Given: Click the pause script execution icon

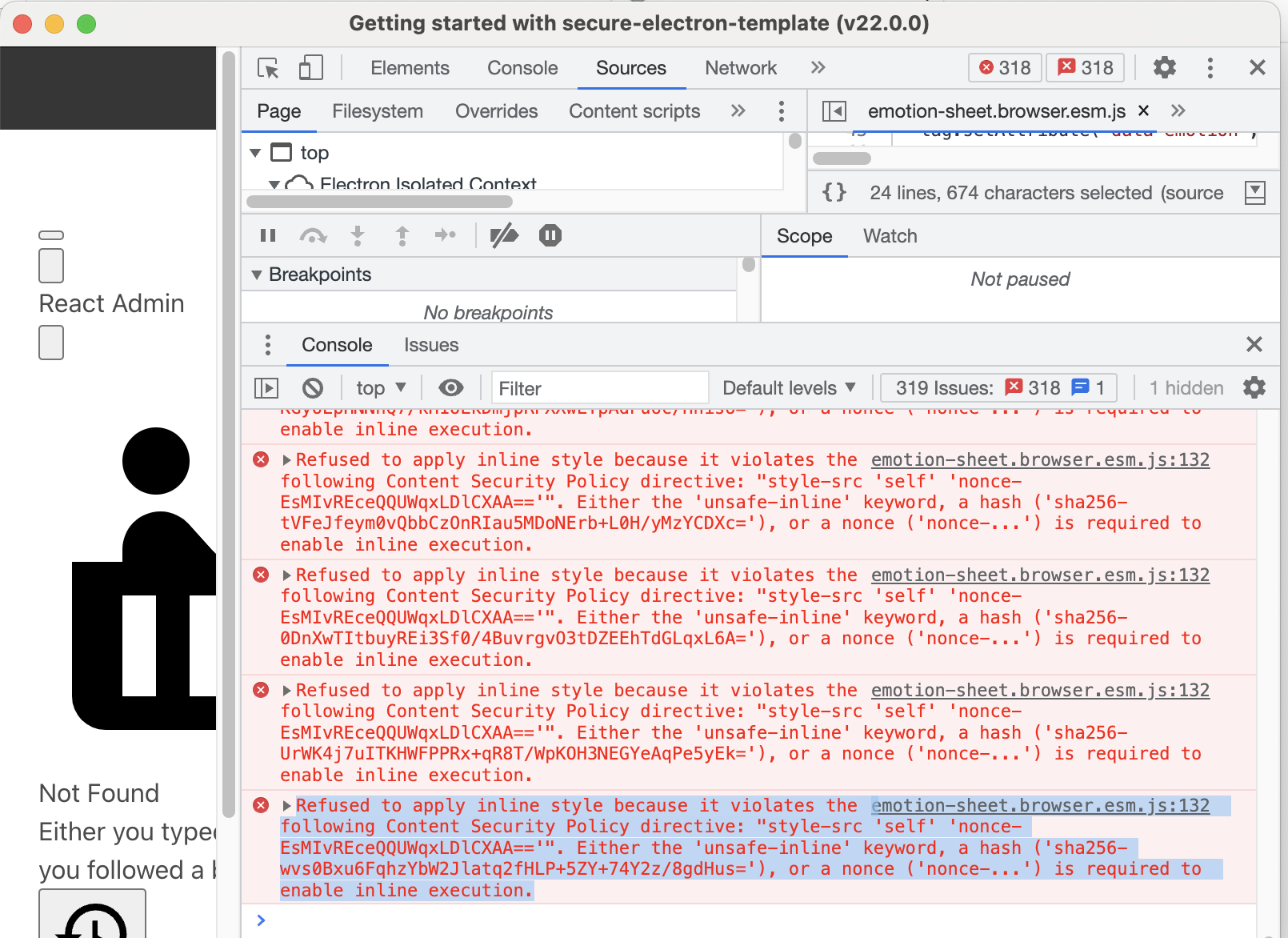Looking at the screenshot, I should pyautogui.click(x=267, y=235).
